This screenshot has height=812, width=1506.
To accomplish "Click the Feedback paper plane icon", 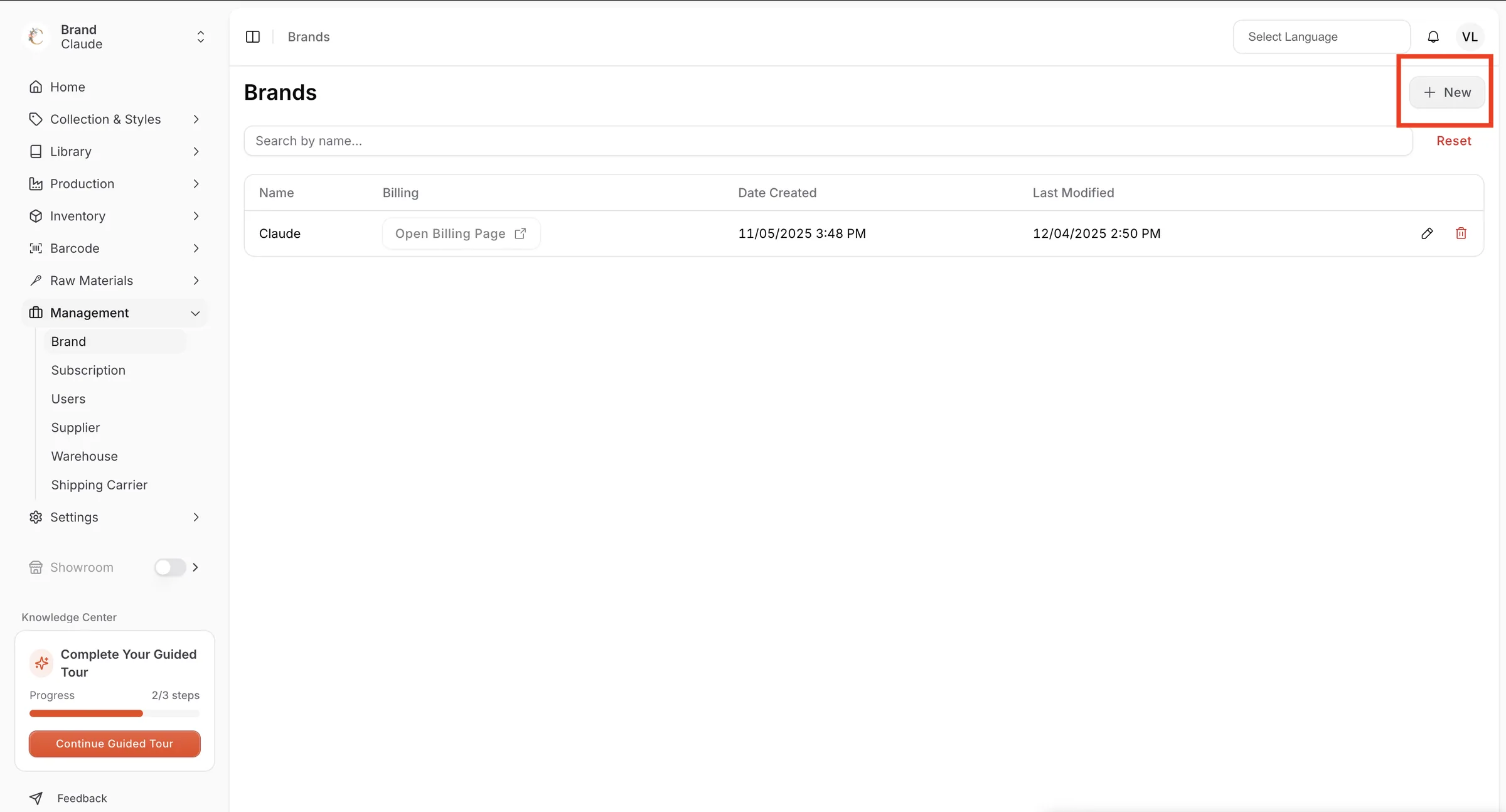I will point(36,798).
